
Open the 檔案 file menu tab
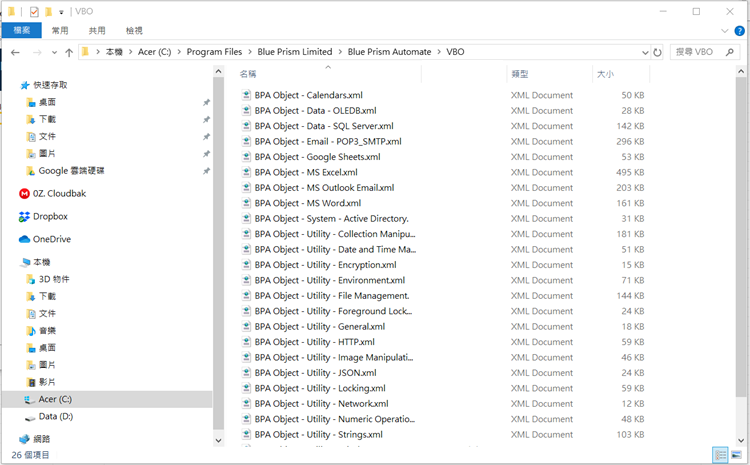point(22,30)
